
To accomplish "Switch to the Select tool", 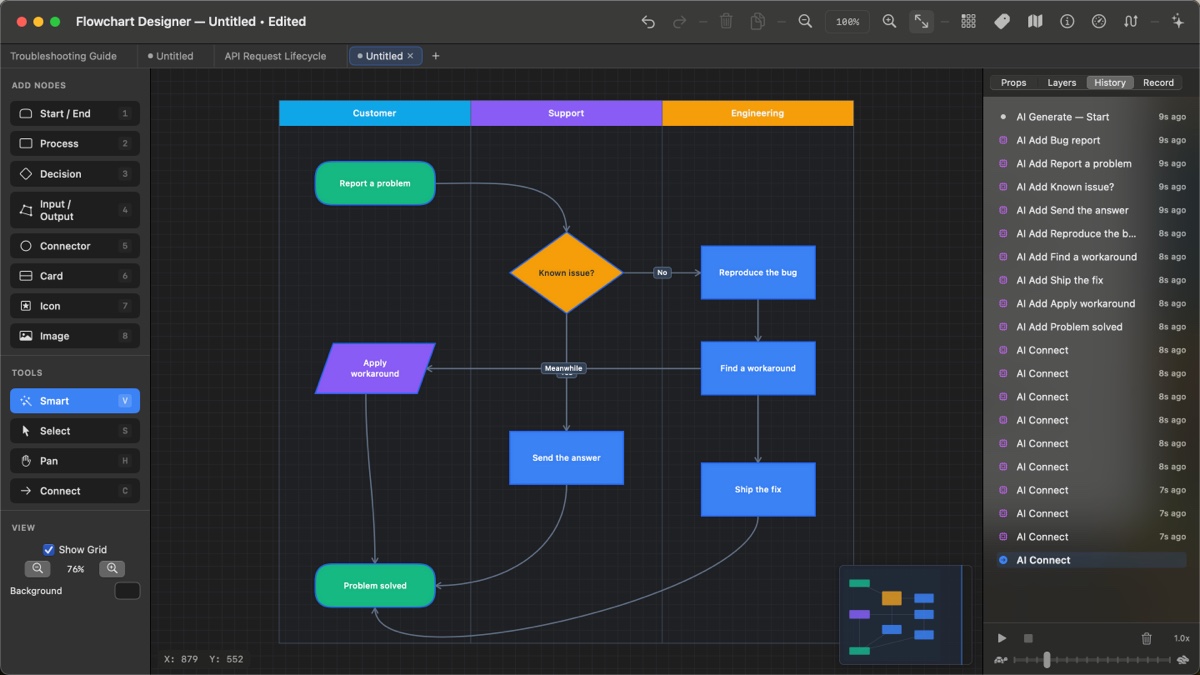I will coord(75,431).
